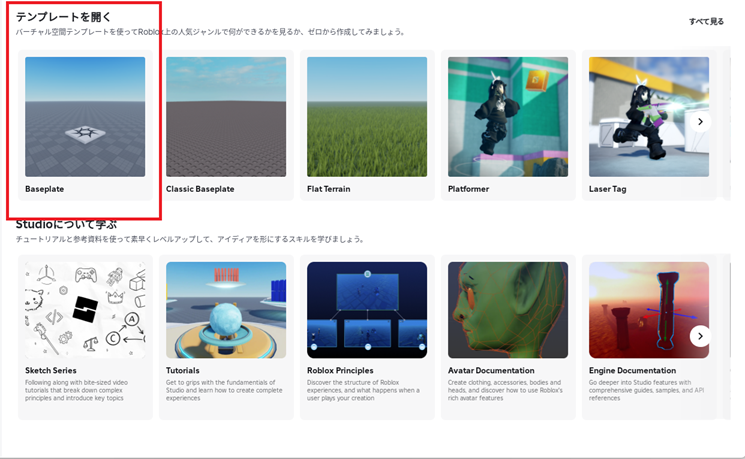Image resolution: width=745 pixels, height=459 pixels.
Task: Click the すべて見る link
Action: click(x=706, y=21)
